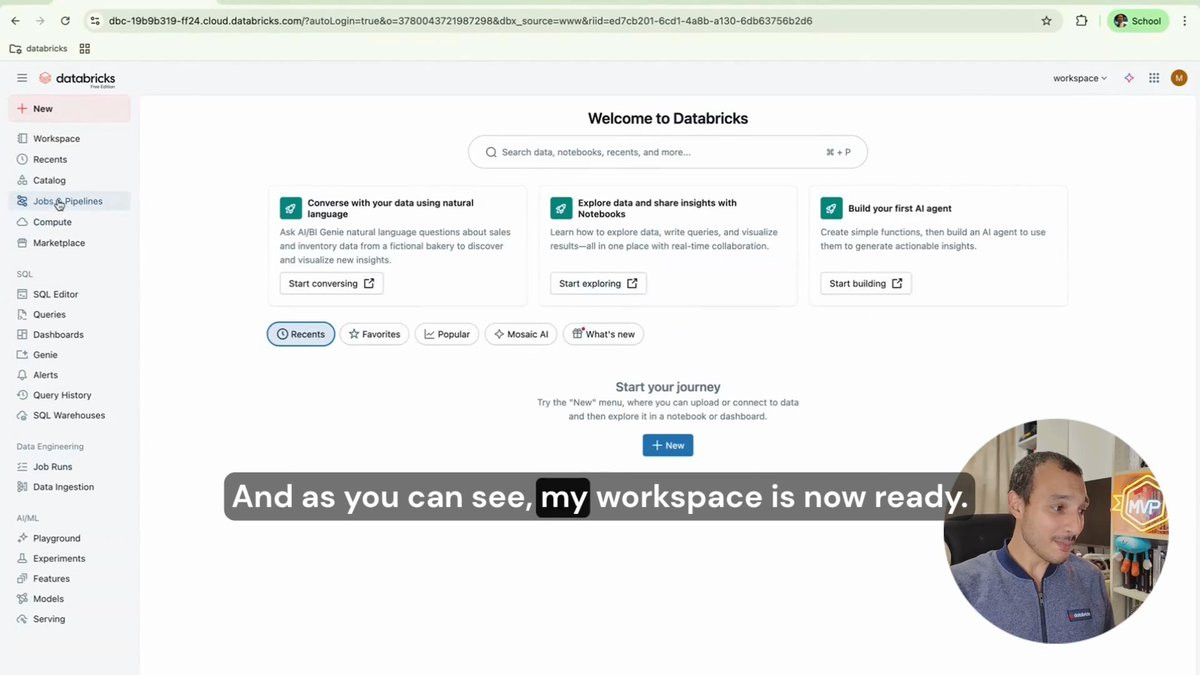This screenshot has width=1200, height=675.
Task: Click the Dashboards icon in the sidebar
Action: [x=23, y=334]
